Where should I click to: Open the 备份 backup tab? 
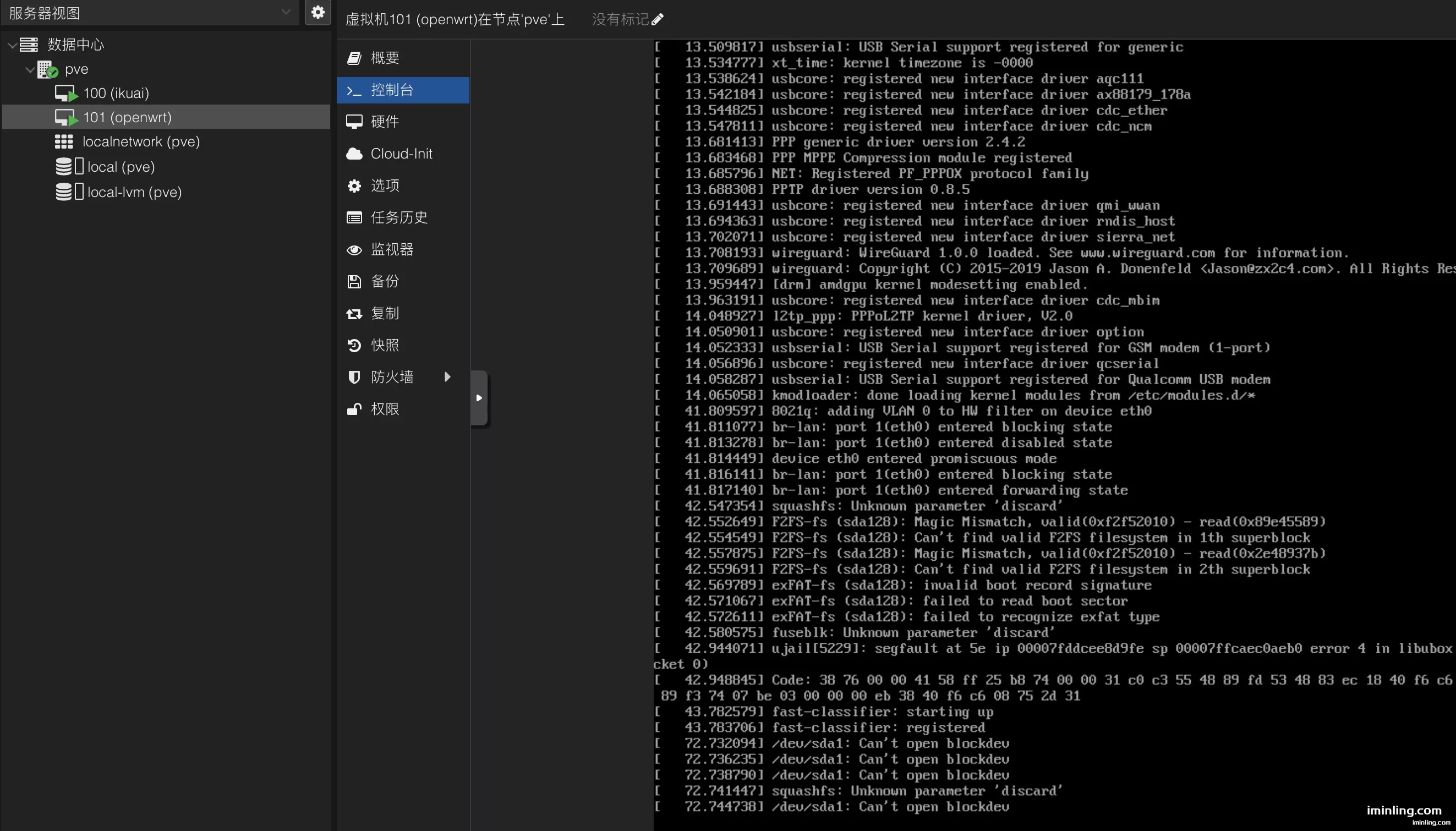point(403,281)
